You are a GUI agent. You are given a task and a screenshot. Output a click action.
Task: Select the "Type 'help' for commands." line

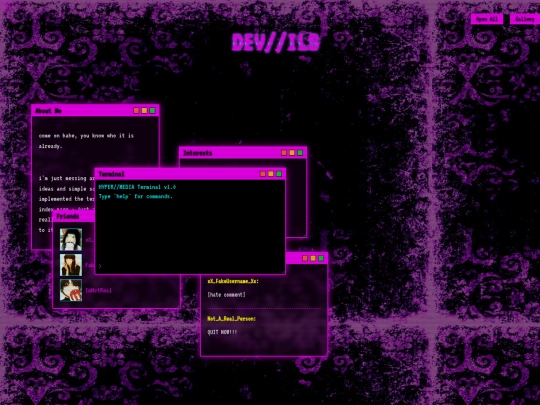pos(136,196)
